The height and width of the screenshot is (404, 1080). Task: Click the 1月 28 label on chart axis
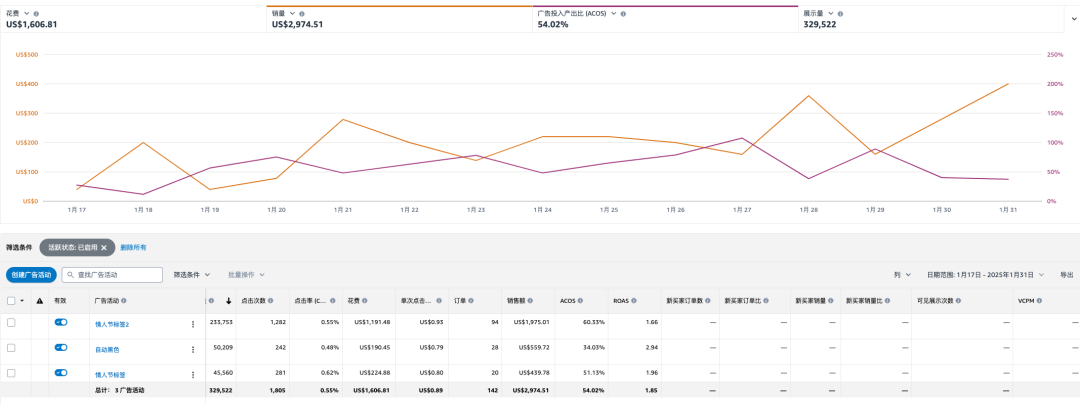809,209
